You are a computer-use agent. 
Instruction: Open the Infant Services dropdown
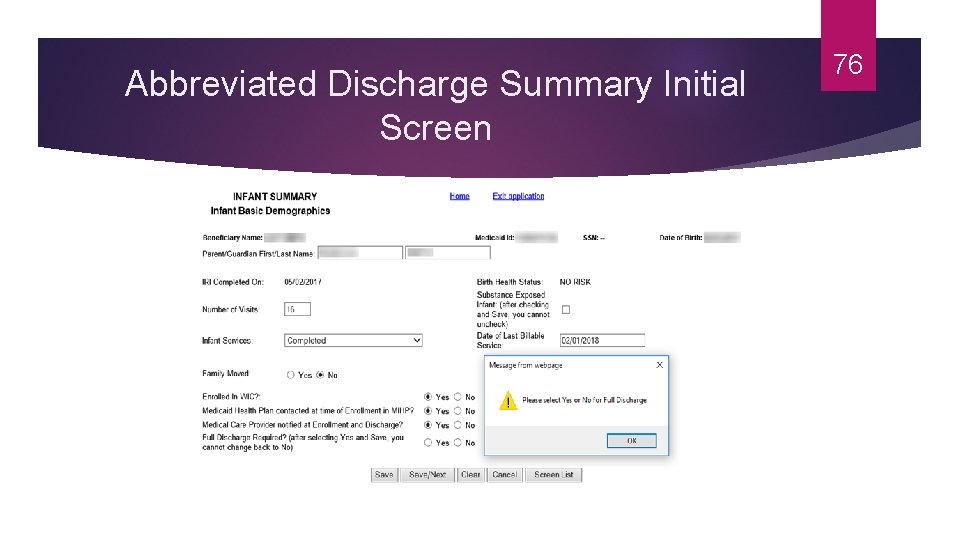point(353,340)
